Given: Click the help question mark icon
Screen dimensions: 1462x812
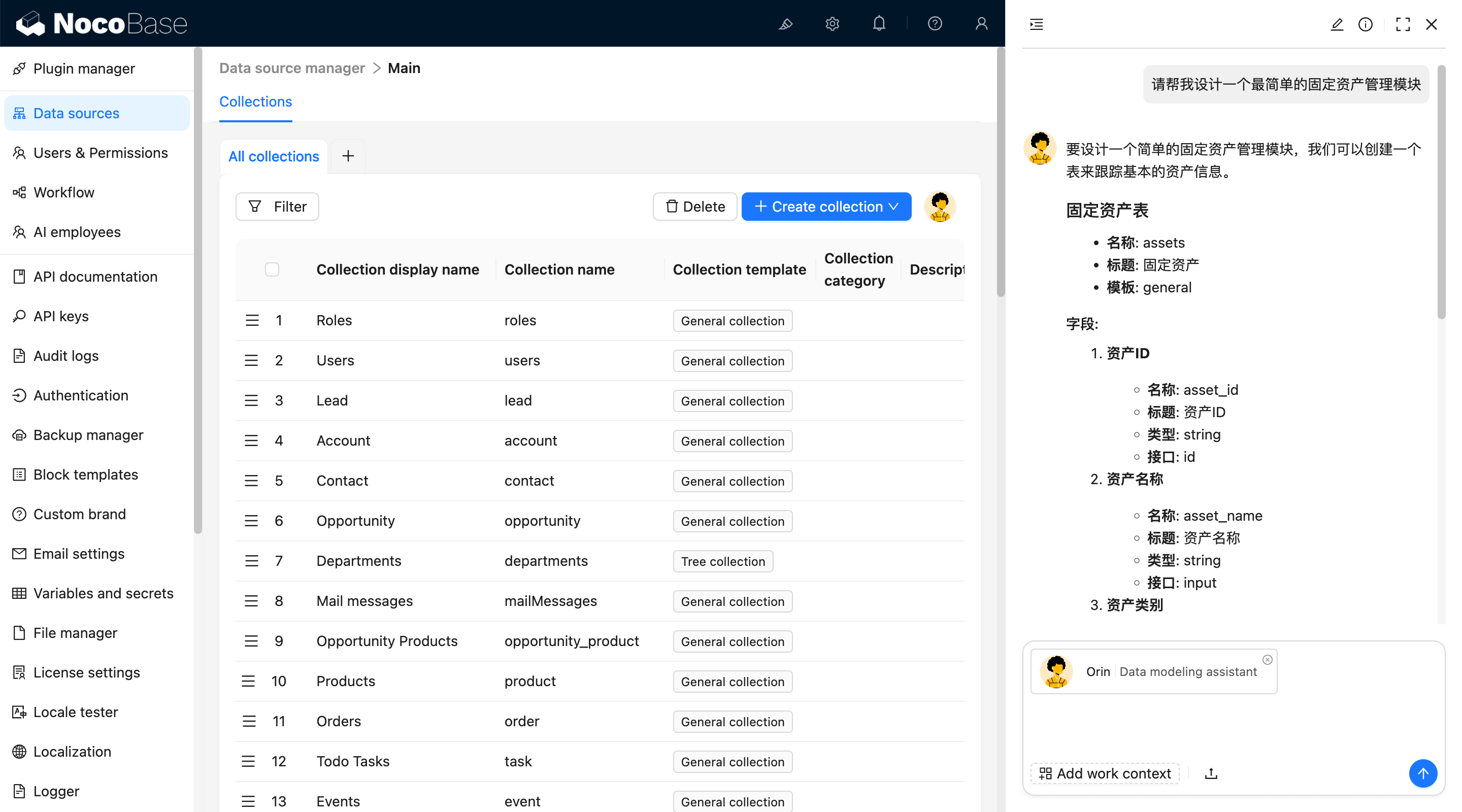Looking at the screenshot, I should (x=935, y=24).
